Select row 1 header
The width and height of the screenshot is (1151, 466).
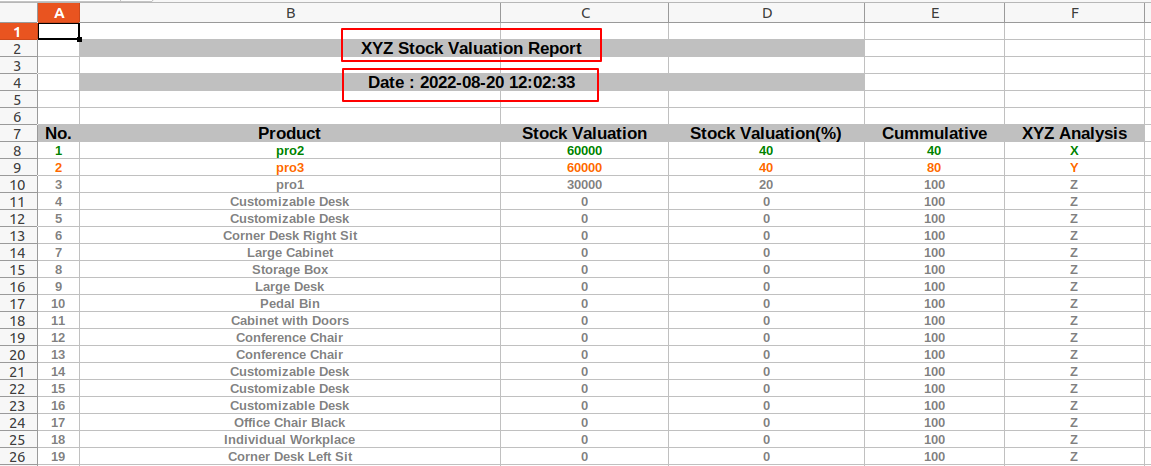click(x=18, y=32)
